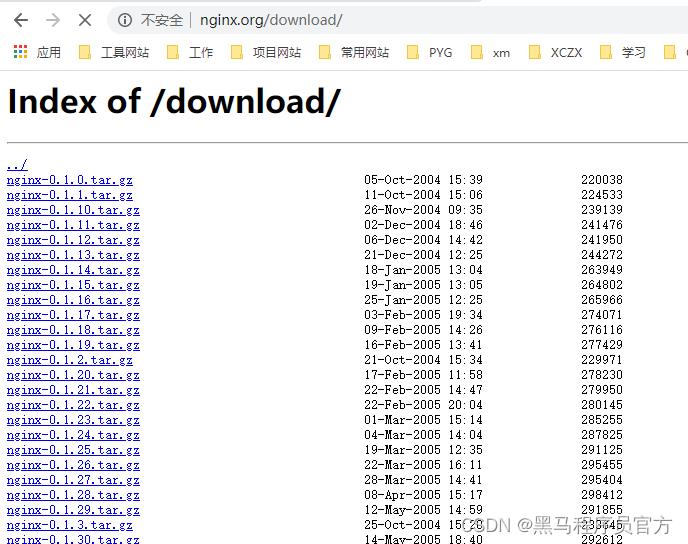Click the nginx-0.1.23.tar.gz link
The width and height of the screenshot is (688, 544).
[x=73, y=420]
